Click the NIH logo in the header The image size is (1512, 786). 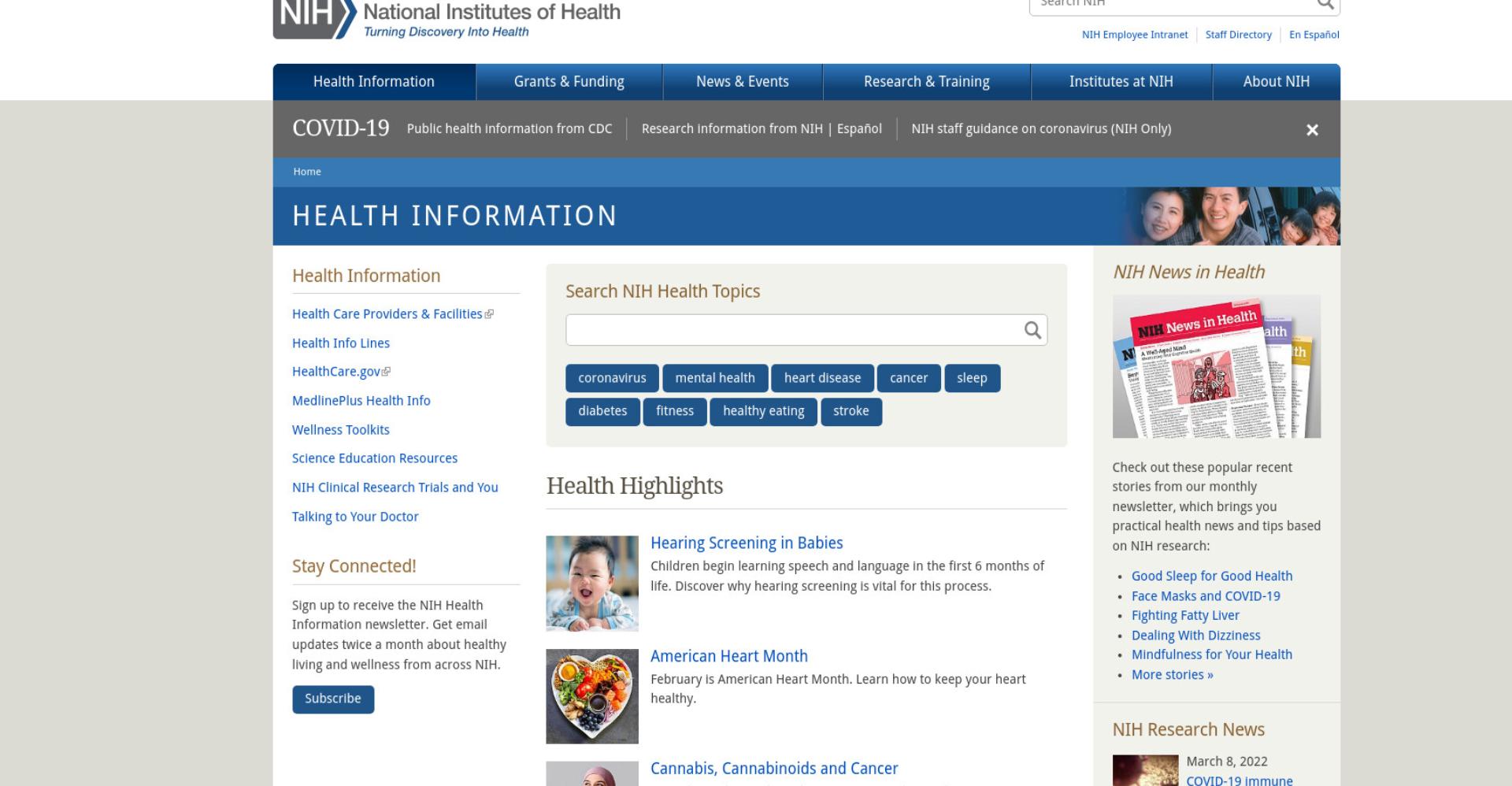pyautogui.click(x=447, y=19)
